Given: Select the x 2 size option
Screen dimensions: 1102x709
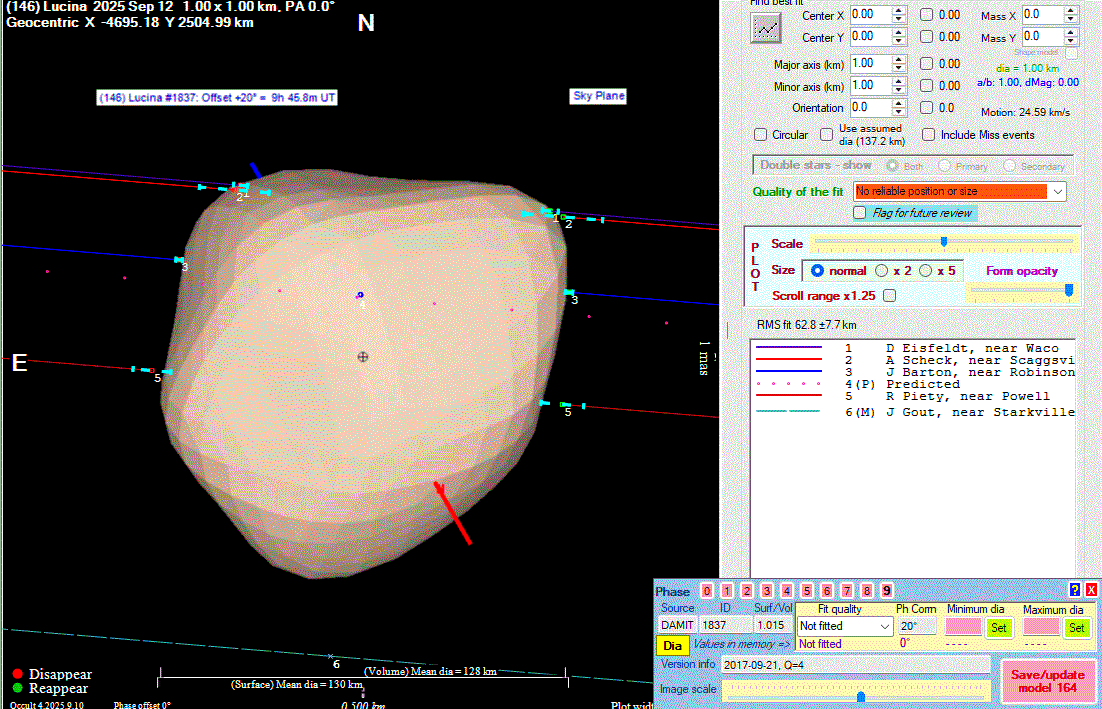Looking at the screenshot, I should click(x=882, y=271).
